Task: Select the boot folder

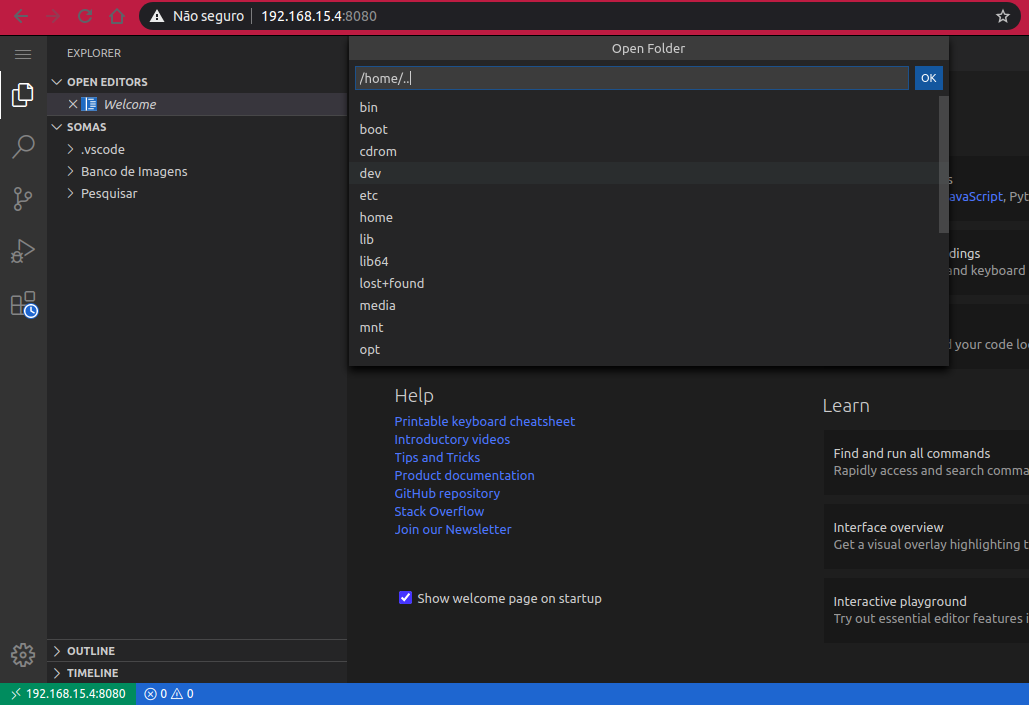Action: [644, 129]
